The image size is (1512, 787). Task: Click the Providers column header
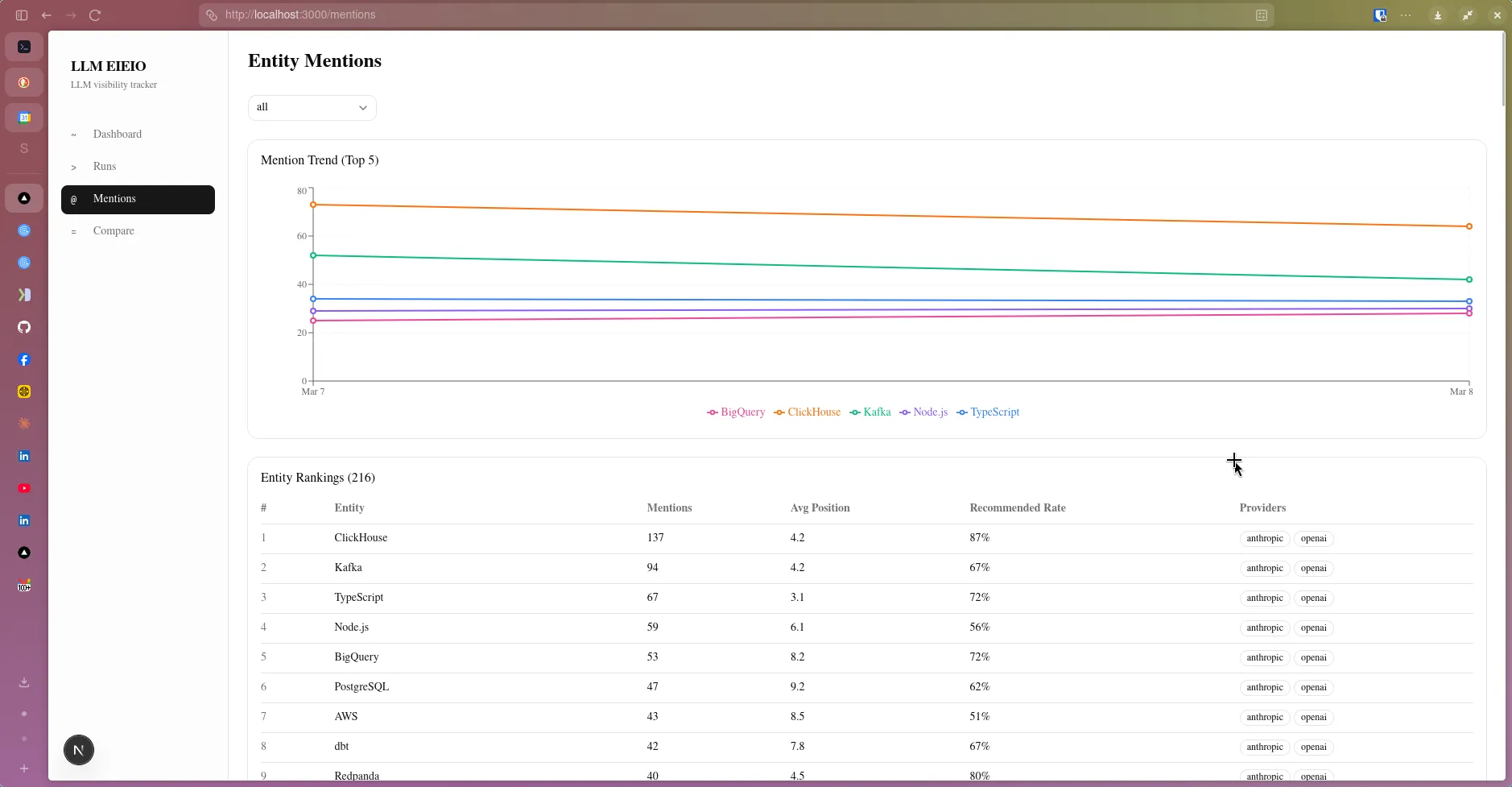click(1262, 508)
